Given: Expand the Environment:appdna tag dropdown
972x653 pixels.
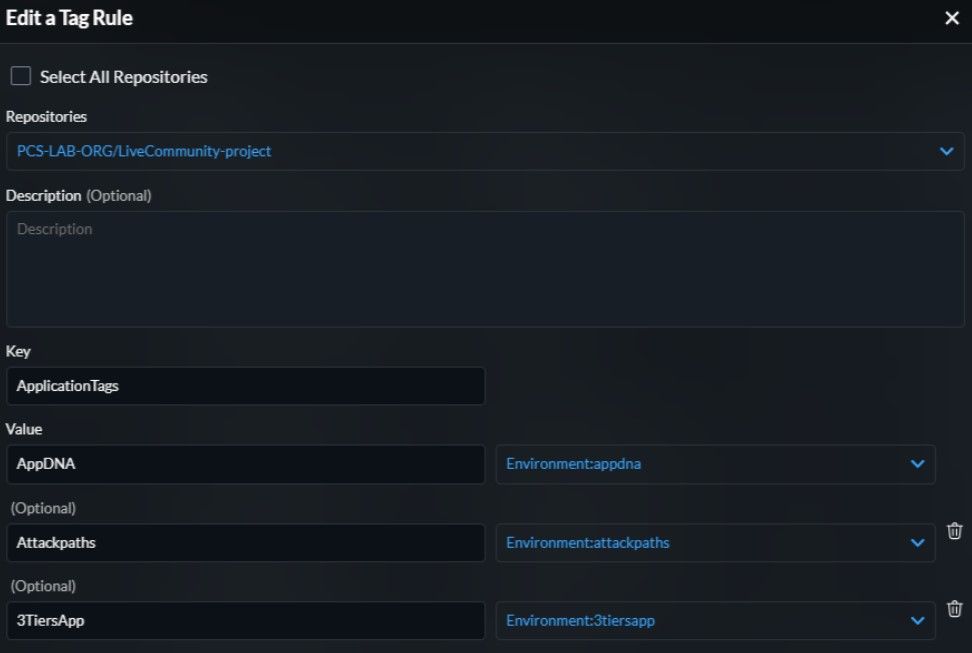Looking at the screenshot, I should (x=700, y=464).
